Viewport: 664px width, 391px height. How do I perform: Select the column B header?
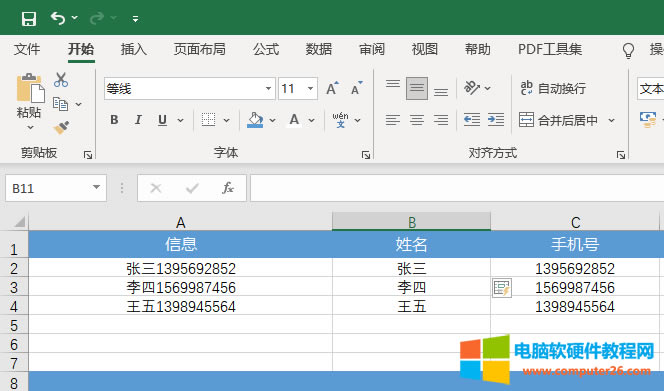[412, 222]
